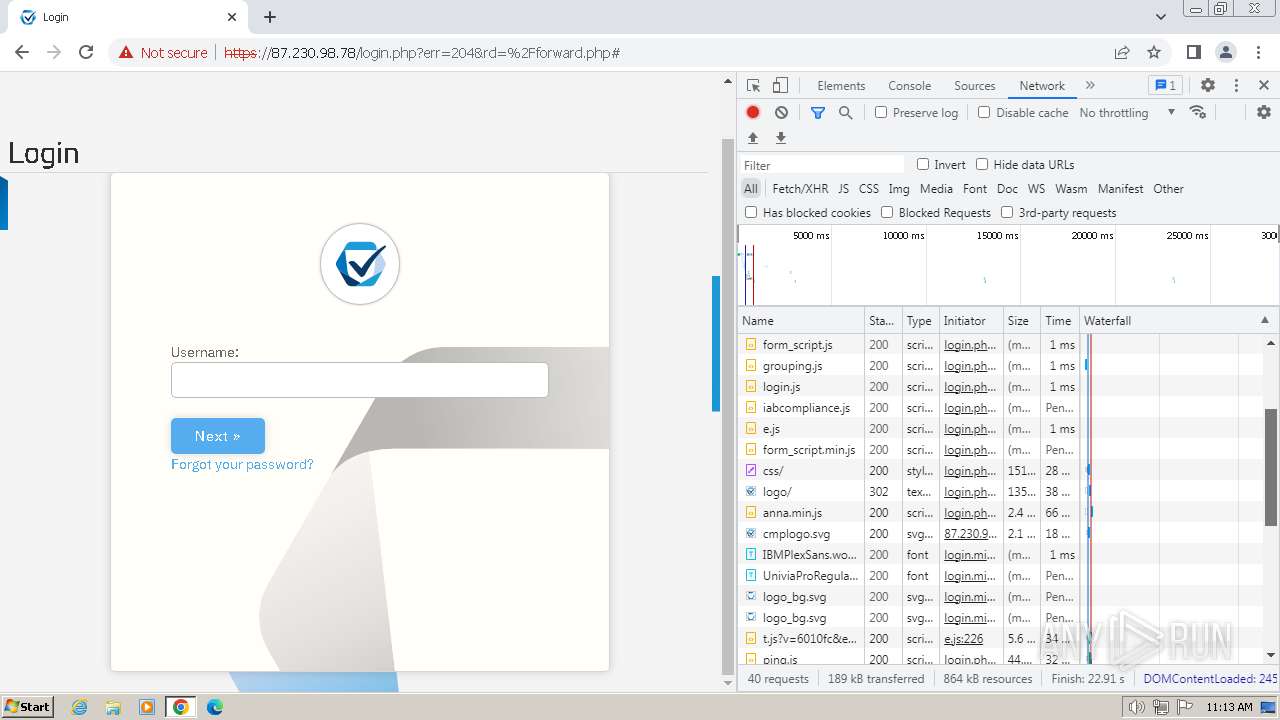The image size is (1280, 720).
Task: Open new browser tab
Action: click(x=270, y=17)
